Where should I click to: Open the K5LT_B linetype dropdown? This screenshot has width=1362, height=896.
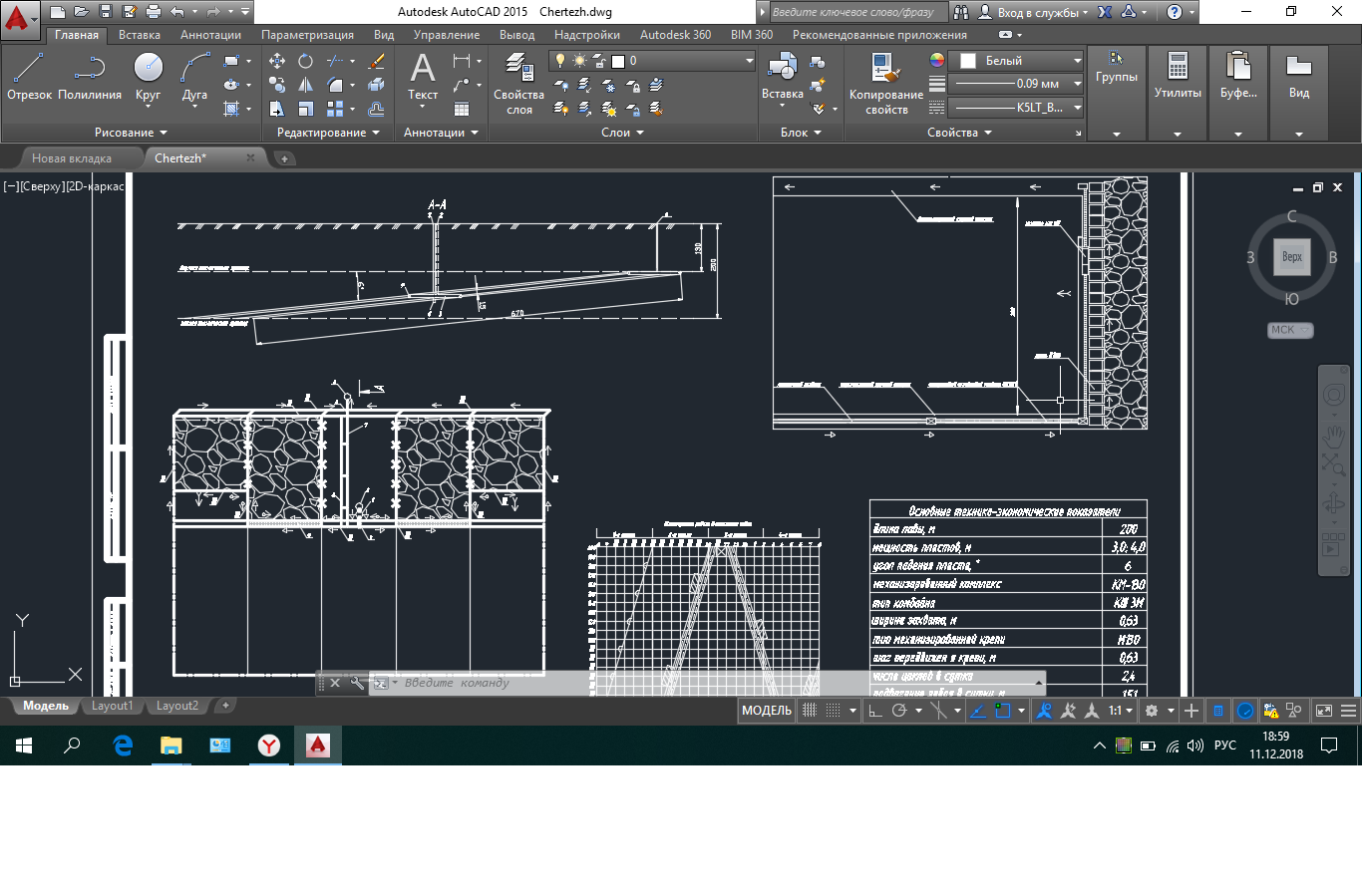click(x=1015, y=108)
